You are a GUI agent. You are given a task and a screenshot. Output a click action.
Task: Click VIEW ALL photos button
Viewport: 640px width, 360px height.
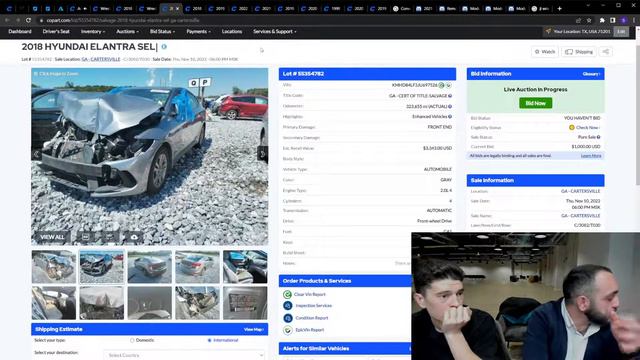(x=52, y=237)
